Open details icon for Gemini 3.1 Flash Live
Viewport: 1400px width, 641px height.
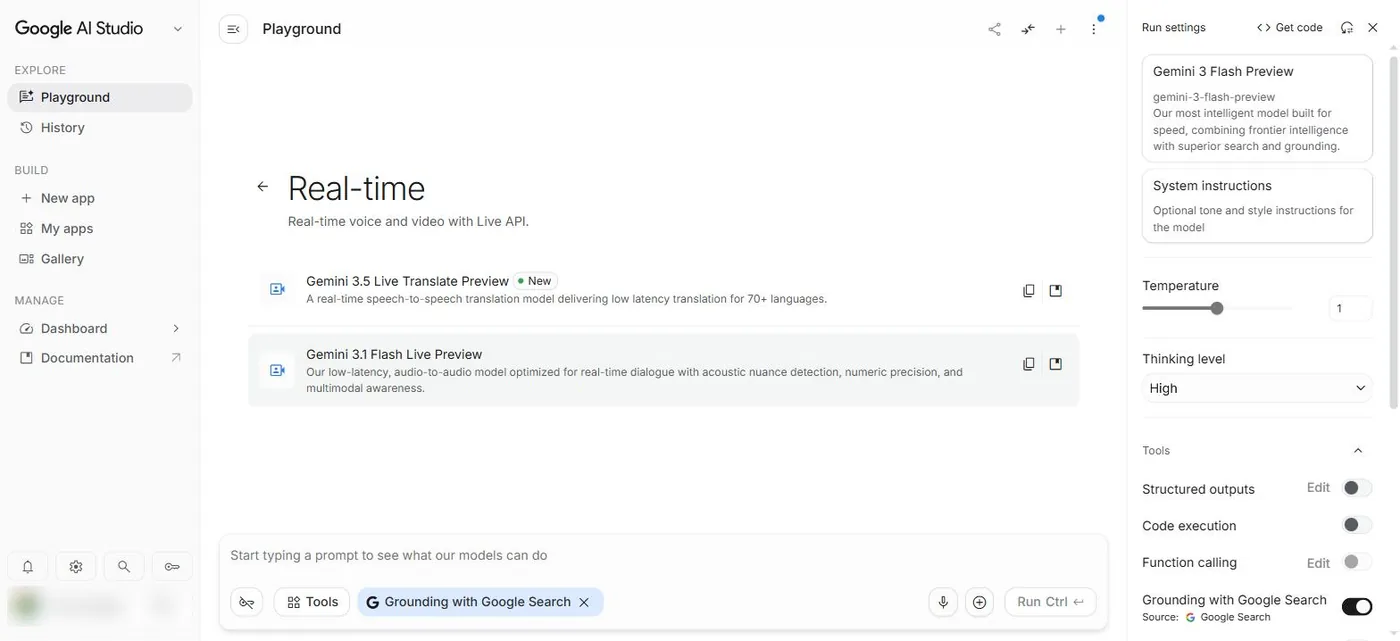tap(1055, 364)
